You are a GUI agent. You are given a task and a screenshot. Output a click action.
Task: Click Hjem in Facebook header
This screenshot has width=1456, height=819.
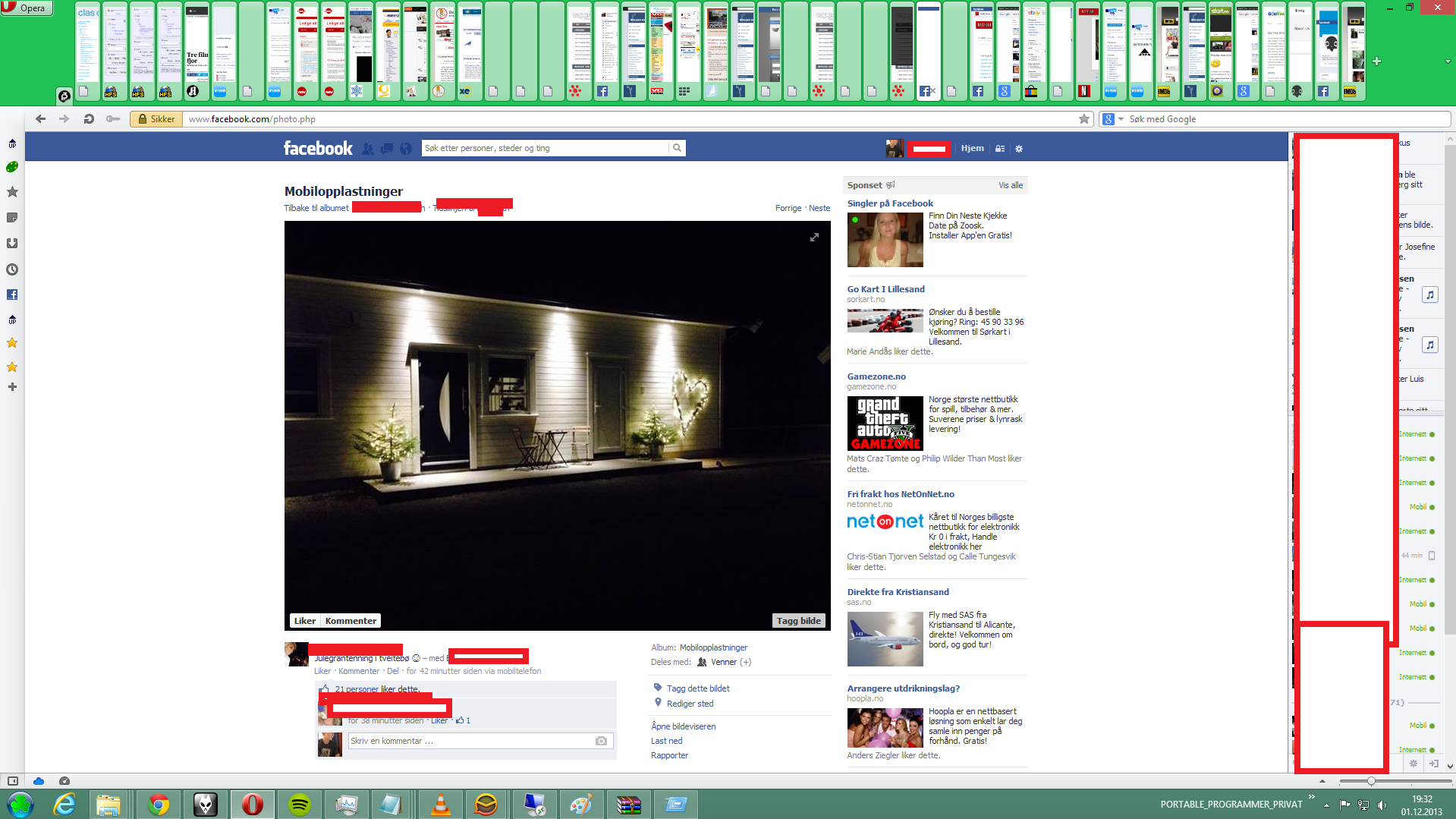(x=972, y=149)
